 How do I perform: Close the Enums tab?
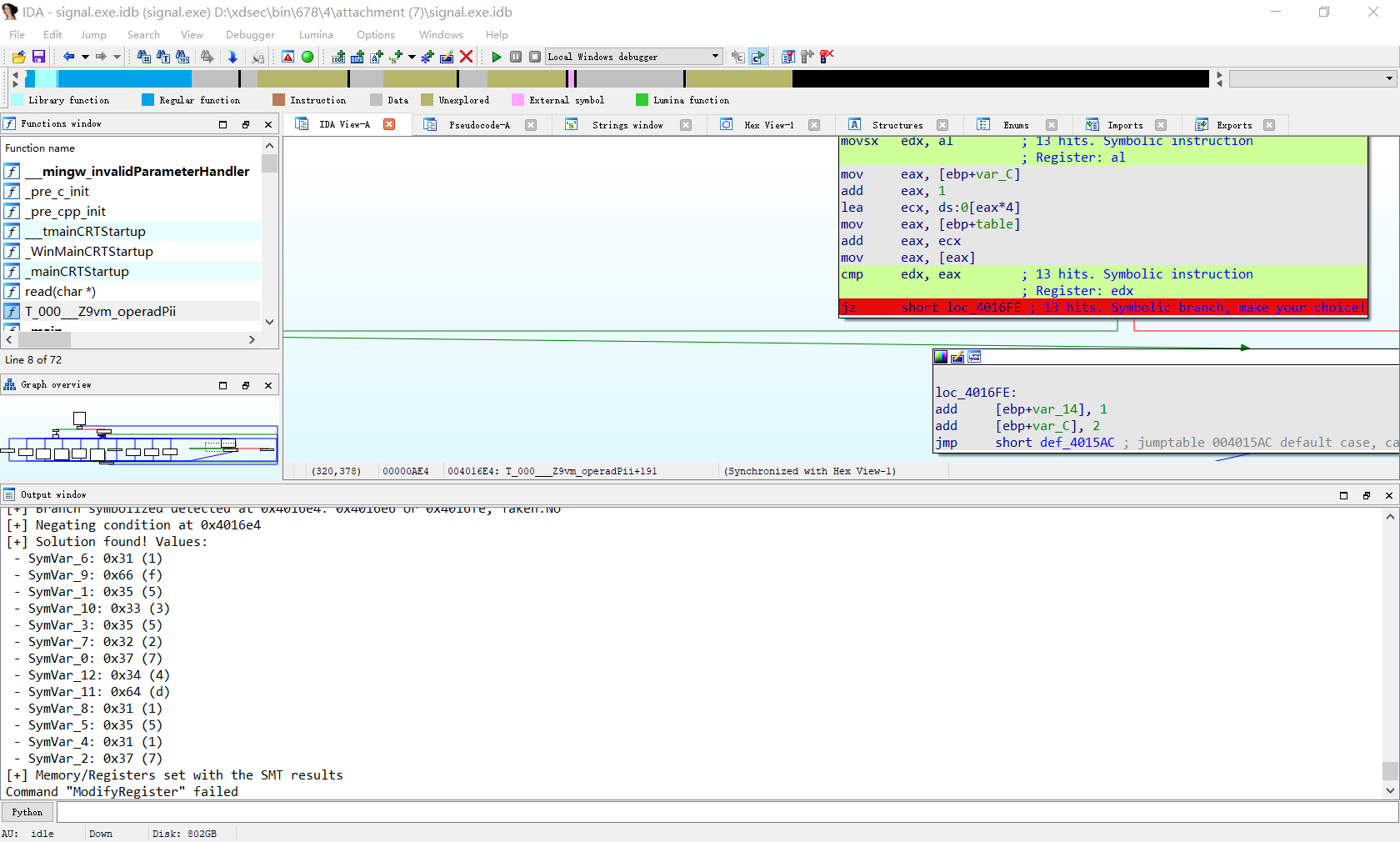tap(1052, 125)
